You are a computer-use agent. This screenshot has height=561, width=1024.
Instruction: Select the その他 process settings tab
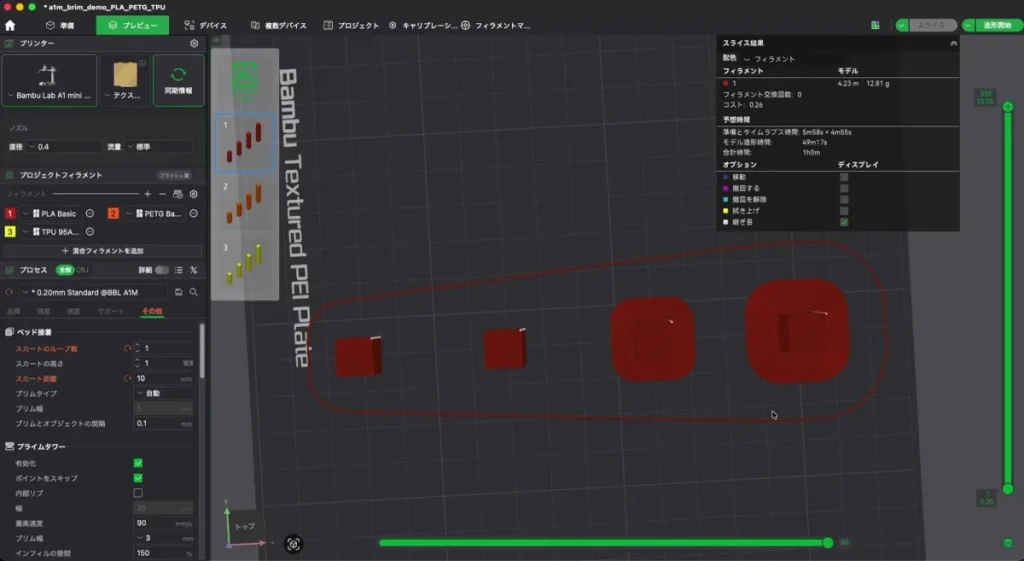point(152,312)
